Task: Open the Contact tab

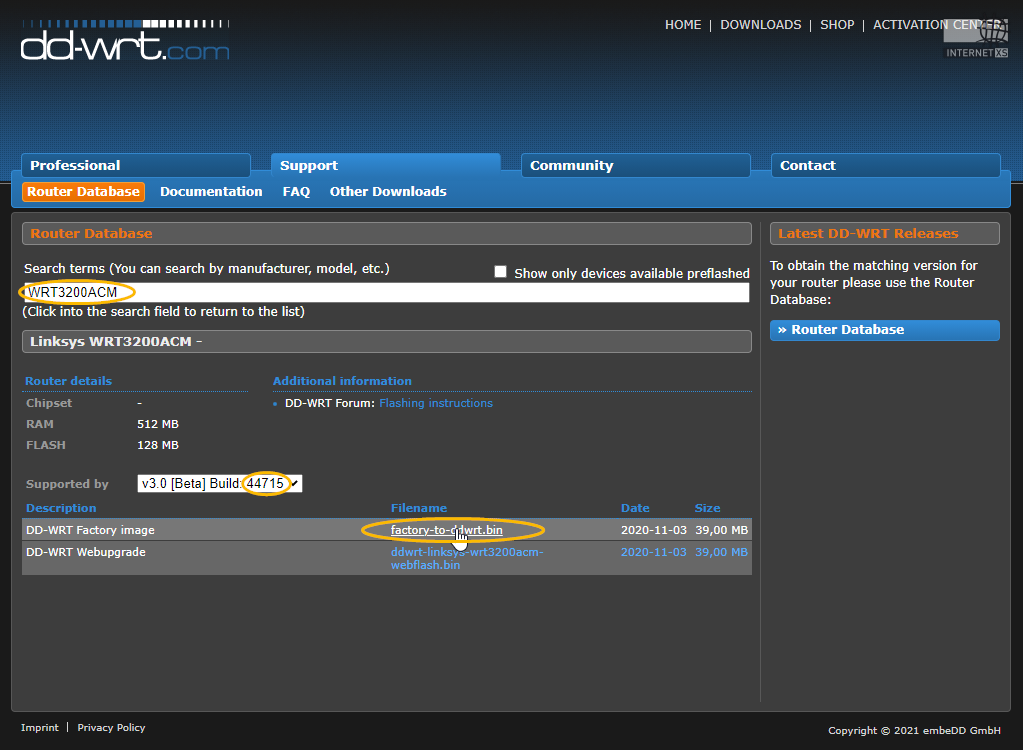Action: (885, 166)
